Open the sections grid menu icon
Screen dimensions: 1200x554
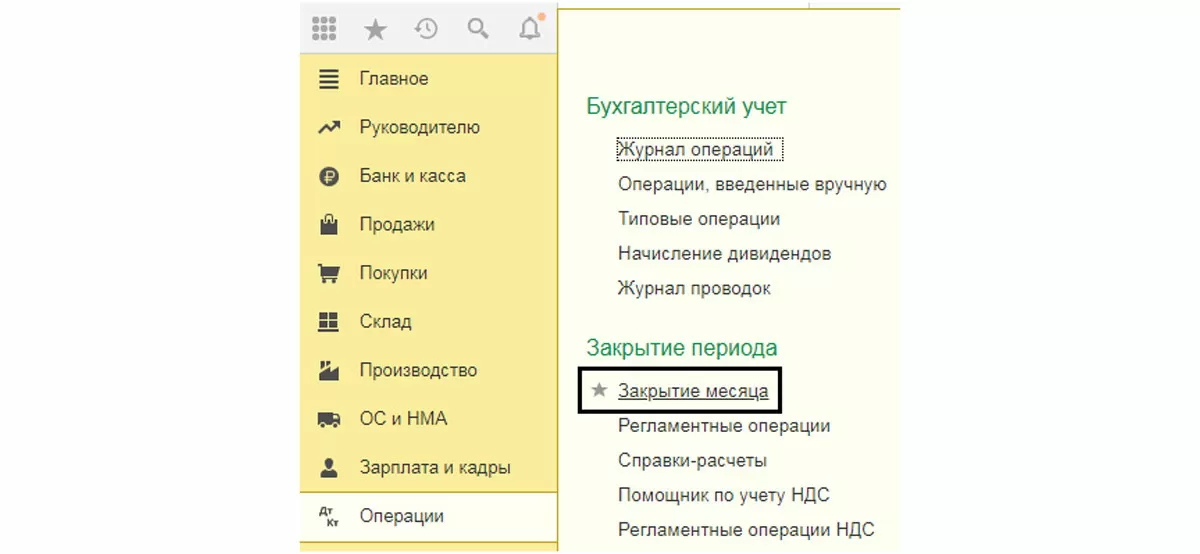[x=324, y=29]
